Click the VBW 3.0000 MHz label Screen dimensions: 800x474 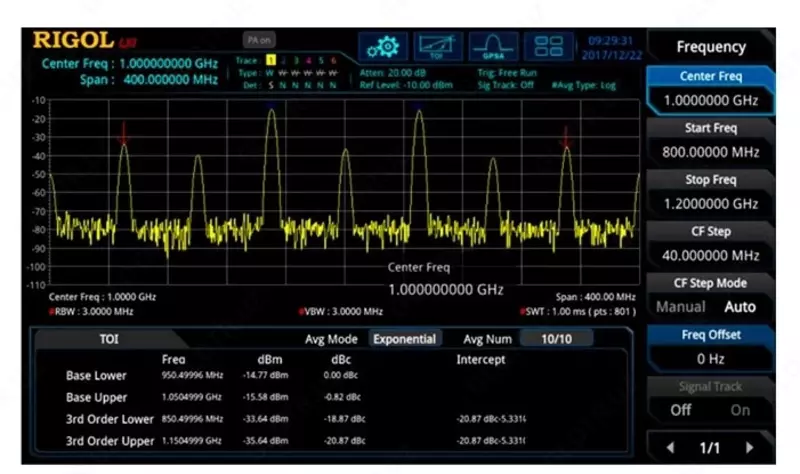pyautogui.click(x=341, y=312)
